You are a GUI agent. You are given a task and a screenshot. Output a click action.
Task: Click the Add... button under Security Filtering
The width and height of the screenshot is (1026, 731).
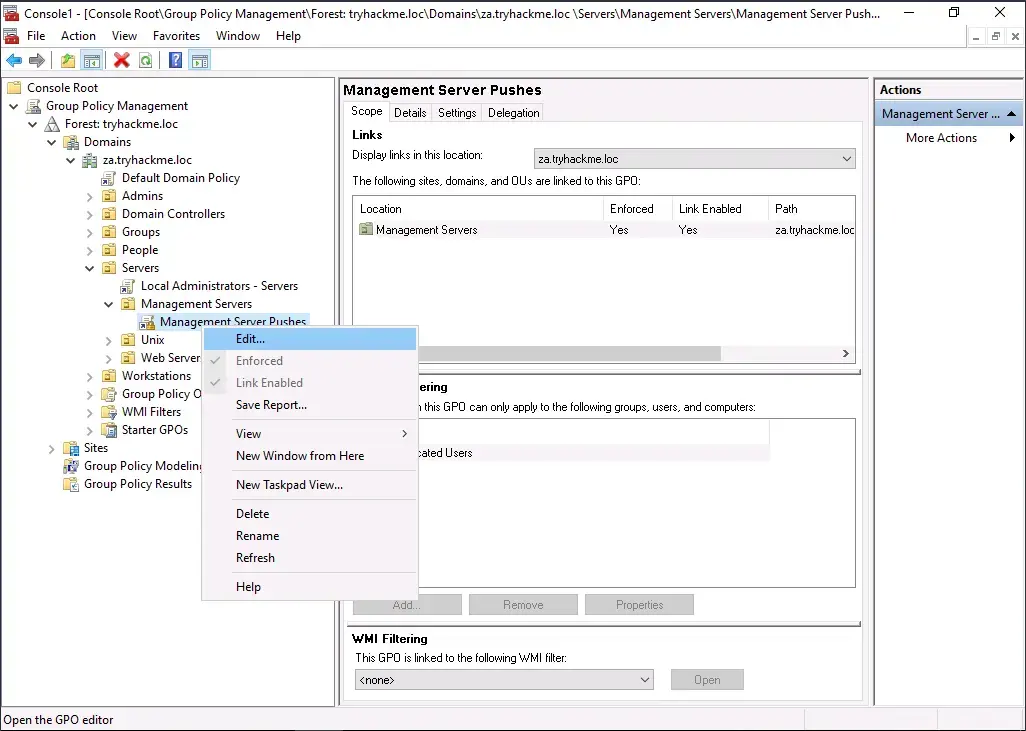407,605
